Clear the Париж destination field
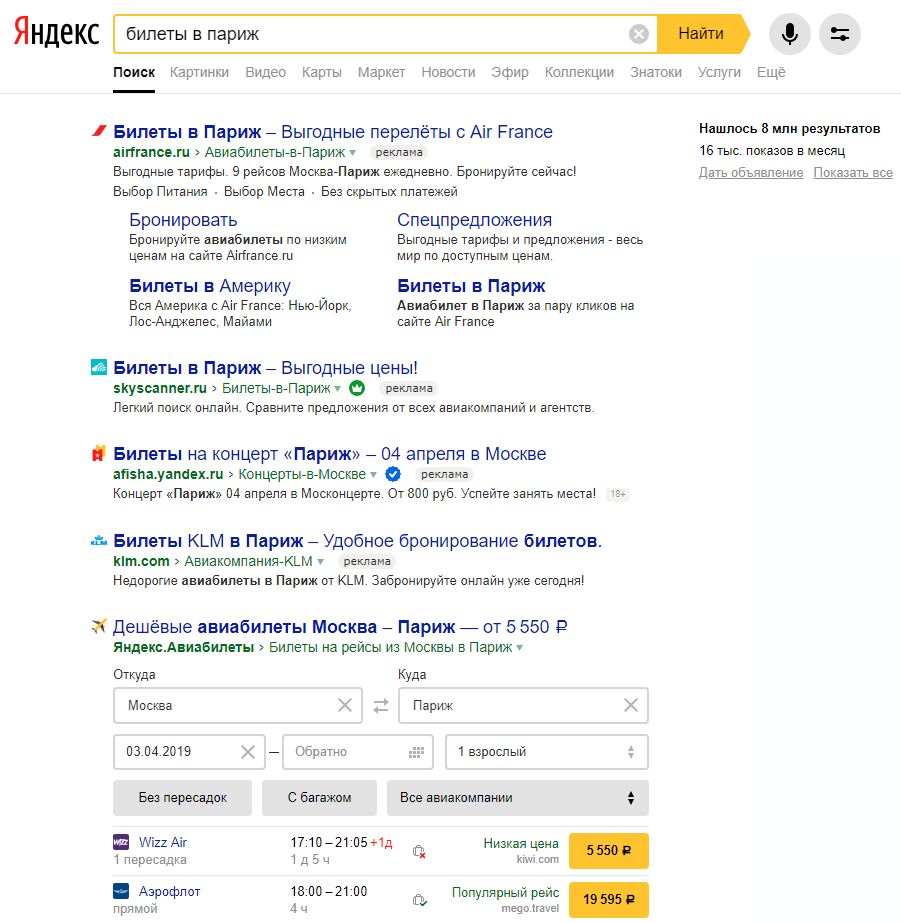Screen dimensions: 901x923 click(x=631, y=705)
